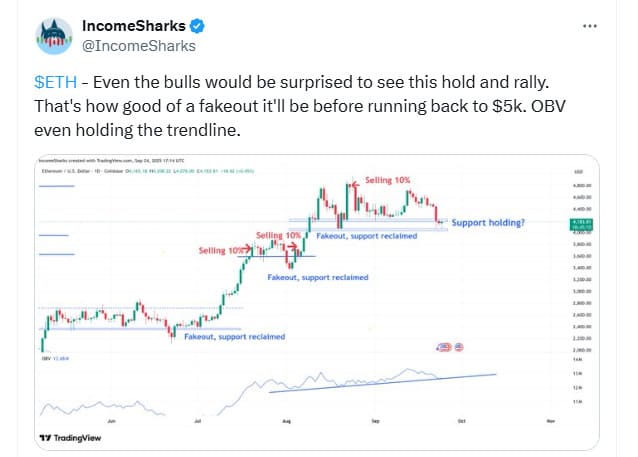The height and width of the screenshot is (457, 638).
Task: Click the top 'Selling 10%' annotation
Action: (x=387, y=180)
